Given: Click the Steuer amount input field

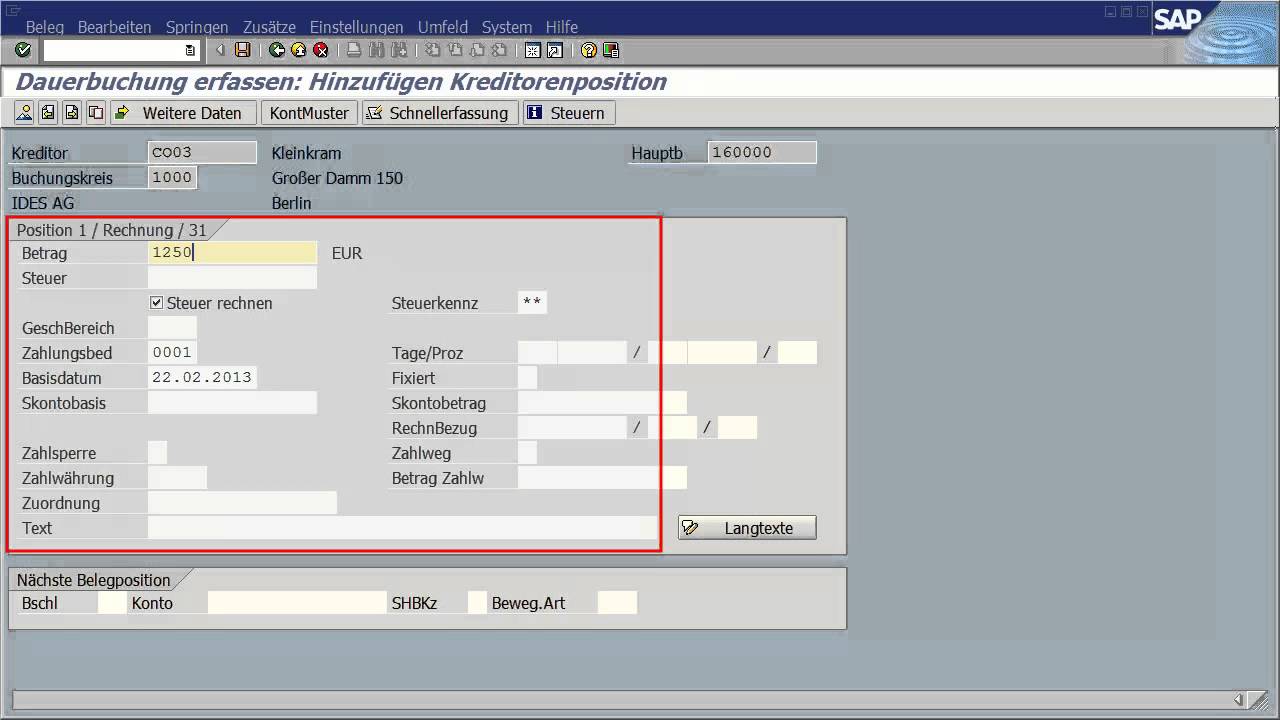Looking at the screenshot, I should (232, 278).
